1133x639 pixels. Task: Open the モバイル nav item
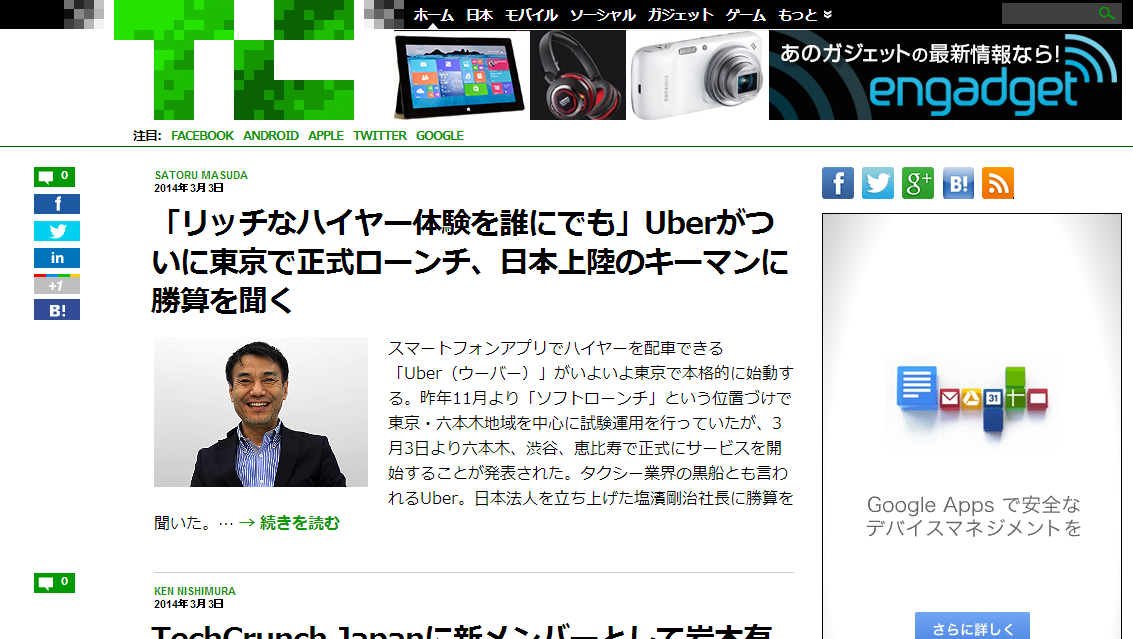[x=531, y=14]
